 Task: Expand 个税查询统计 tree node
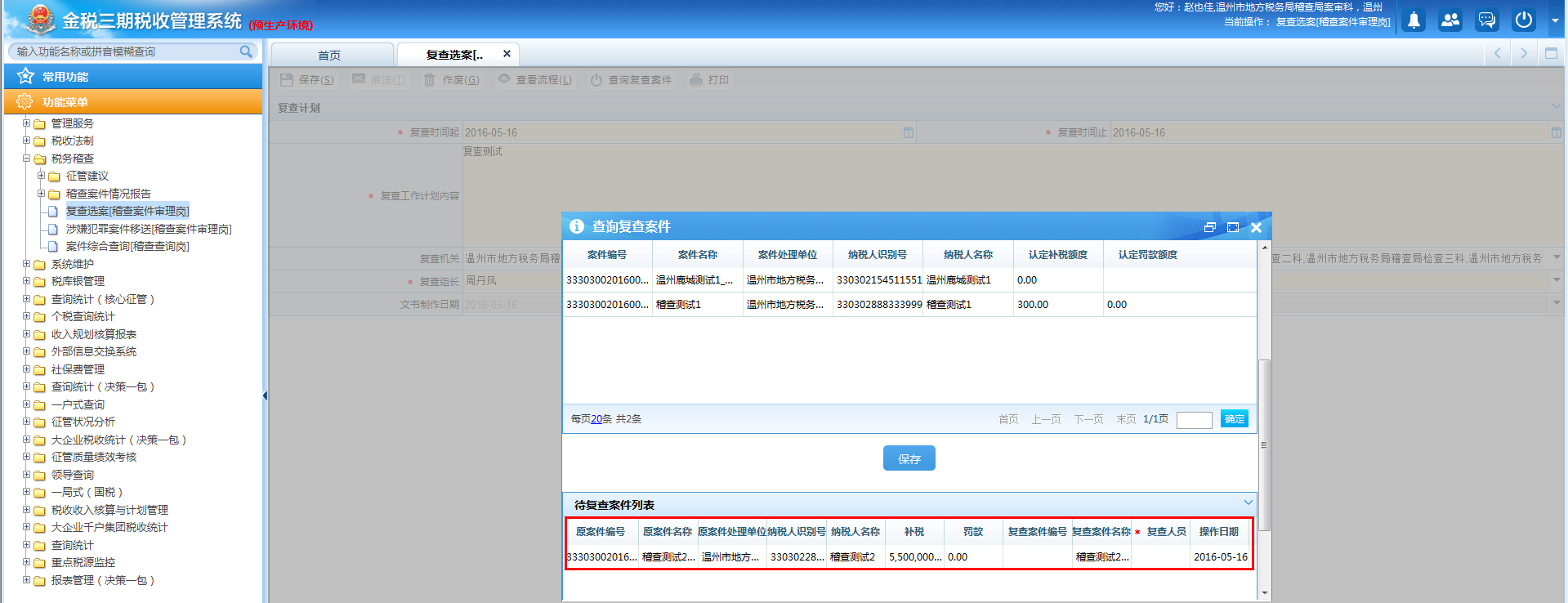pos(26,316)
